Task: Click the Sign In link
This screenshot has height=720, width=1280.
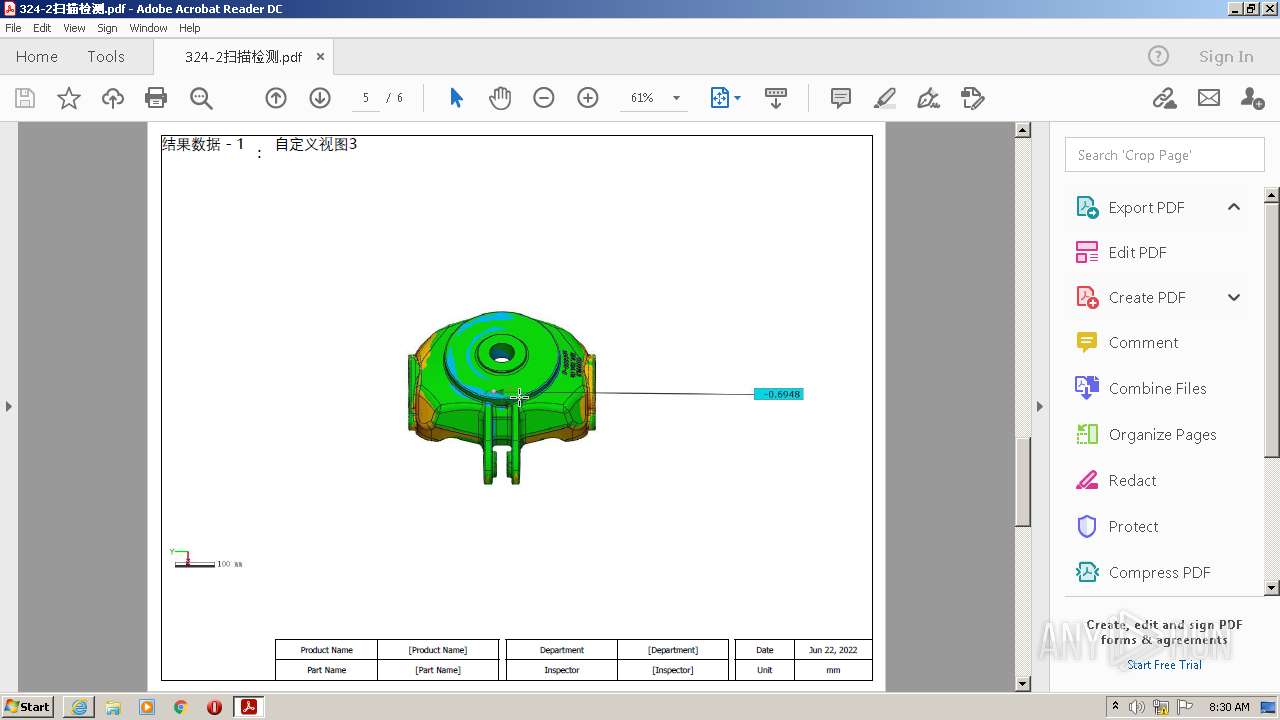Action: coord(1226,56)
